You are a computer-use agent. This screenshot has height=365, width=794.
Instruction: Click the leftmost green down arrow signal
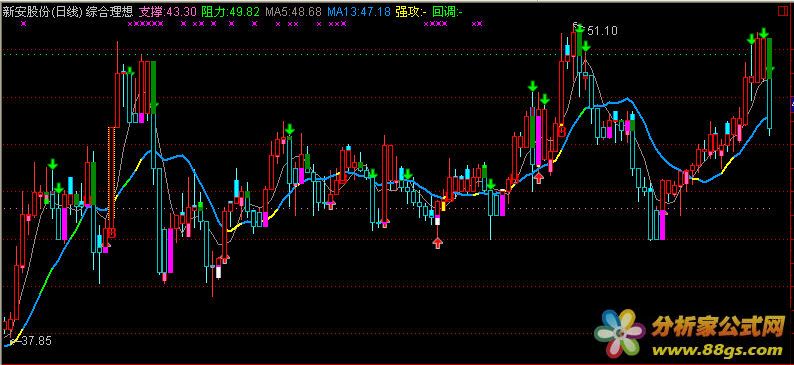click(52, 165)
